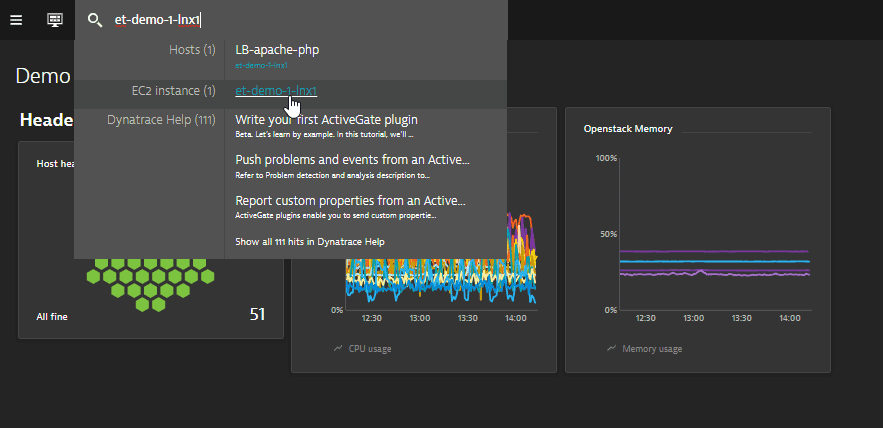This screenshot has height=428, width=883.
Task: Click the host health honeycomb visualization
Action: (x=150, y=284)
